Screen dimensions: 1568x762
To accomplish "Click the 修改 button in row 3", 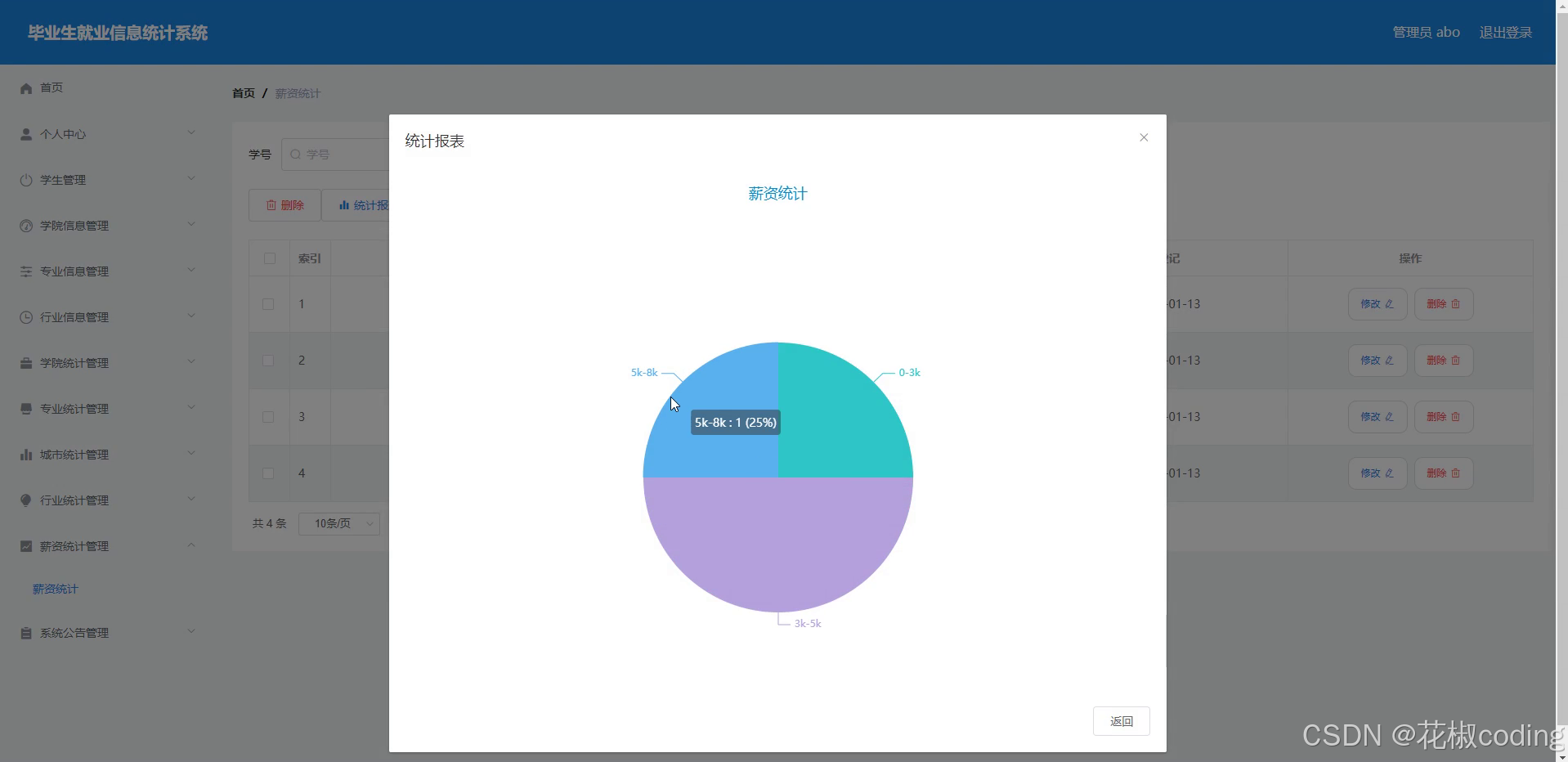I will [1378, 417].
